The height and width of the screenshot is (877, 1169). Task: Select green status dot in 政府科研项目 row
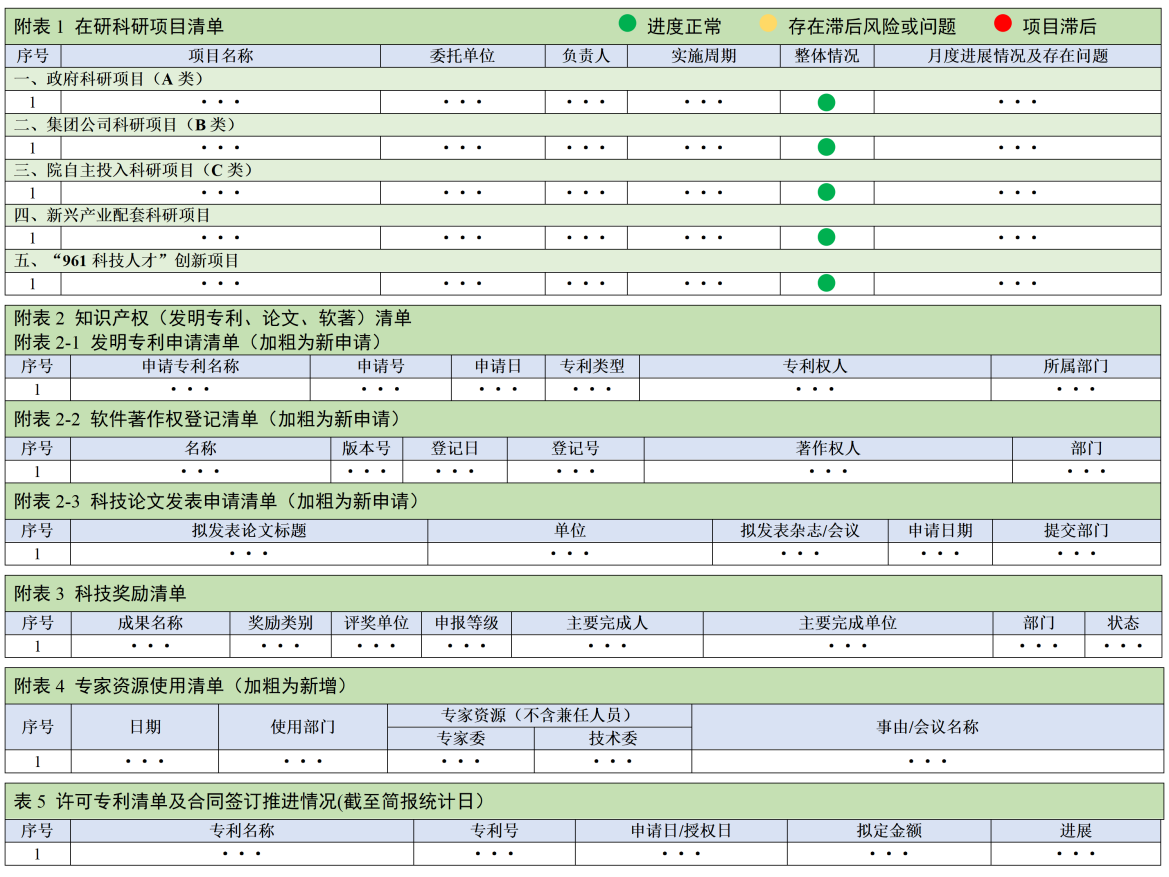(826, 102)
